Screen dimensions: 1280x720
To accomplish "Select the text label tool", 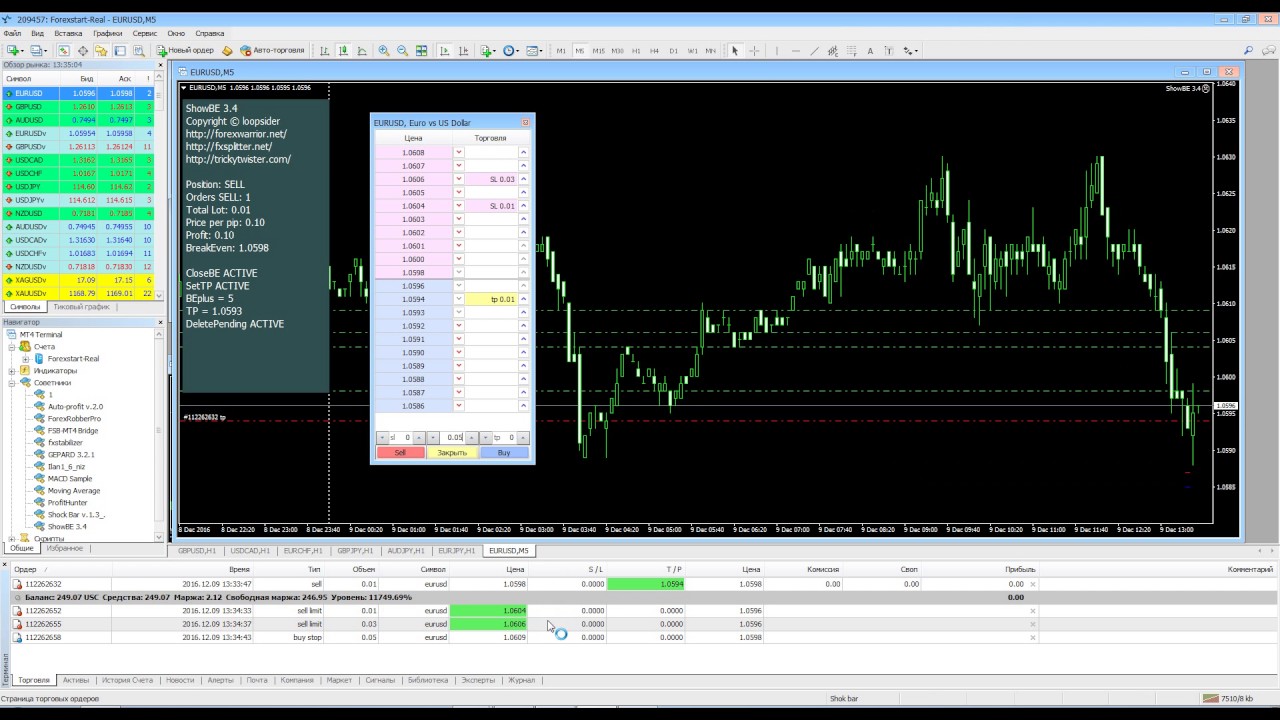I will point(889,50).
